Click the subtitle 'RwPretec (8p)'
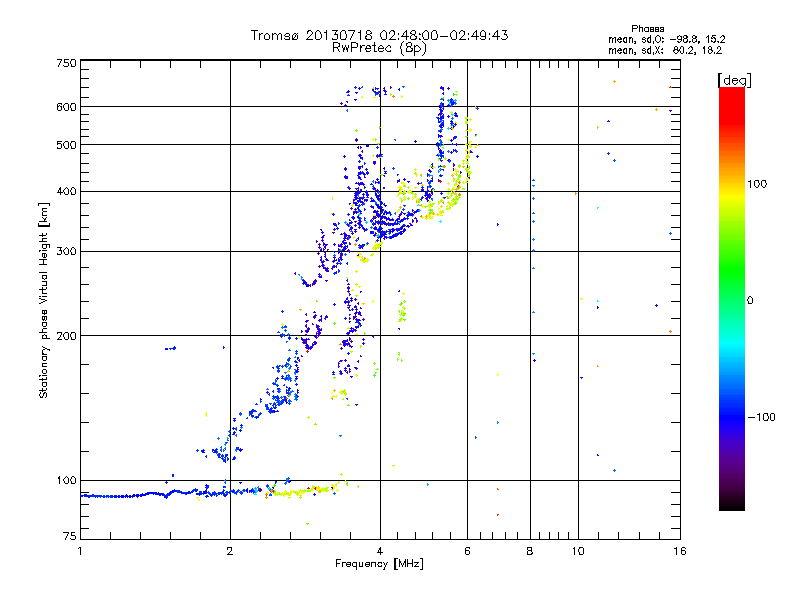Screen dimensions: 800x600 (379, 48)
